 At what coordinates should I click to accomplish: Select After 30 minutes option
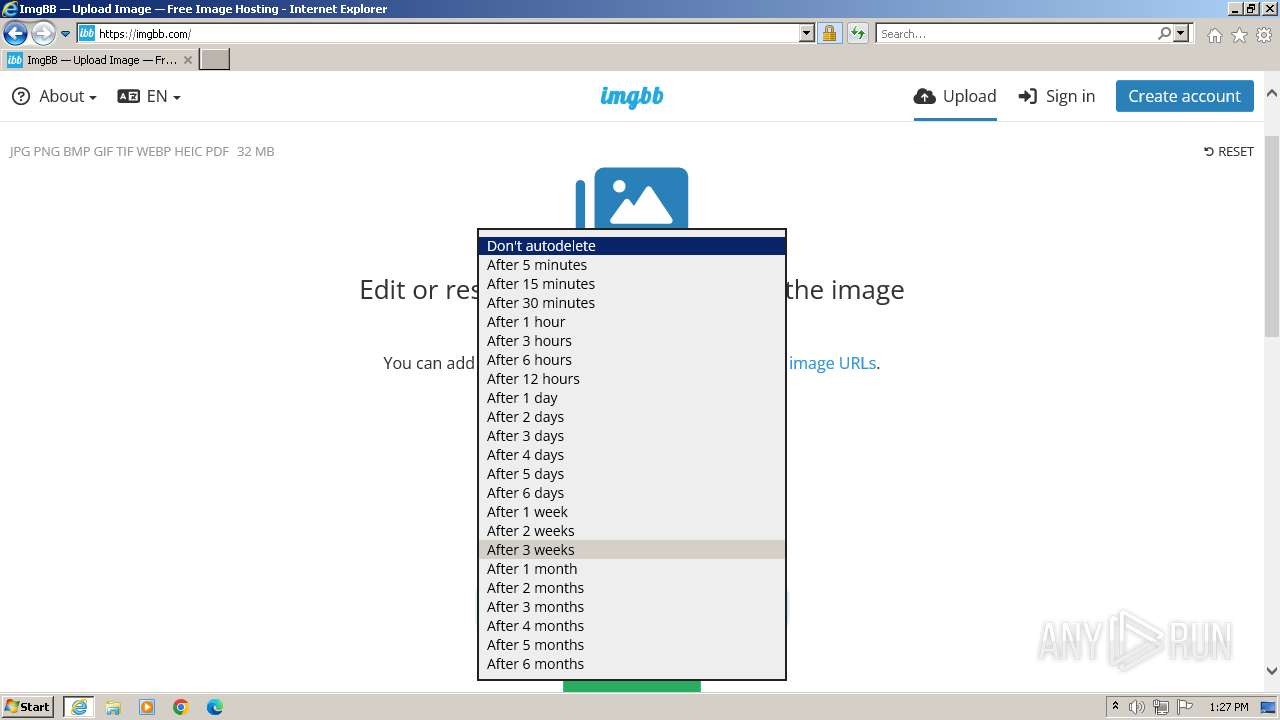pyautogui.click(x=632, y=303)
